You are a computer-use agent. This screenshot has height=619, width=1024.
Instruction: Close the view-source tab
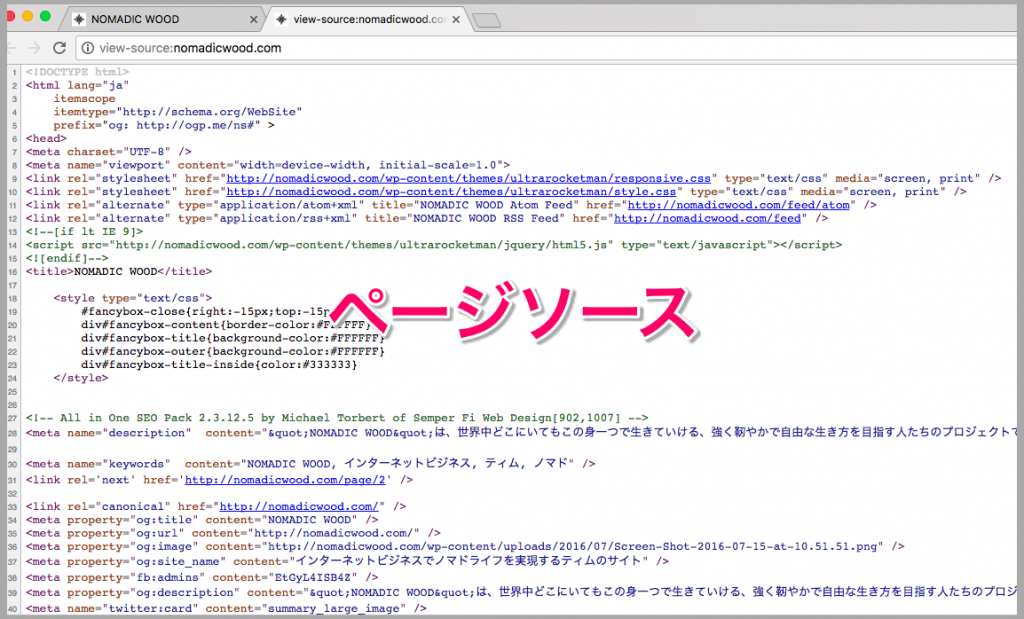(x=456, y=18)
